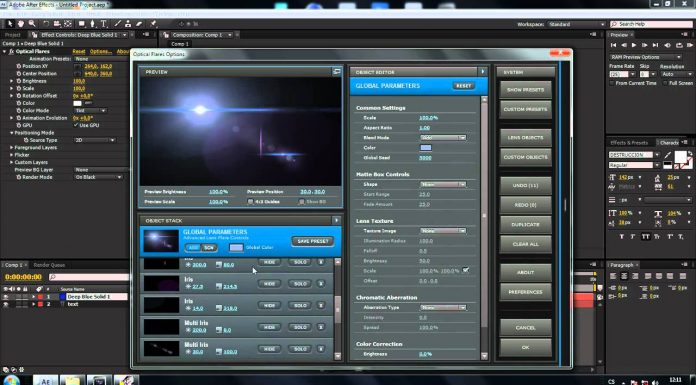Click the Save Preset button

(x=312, y=241)
